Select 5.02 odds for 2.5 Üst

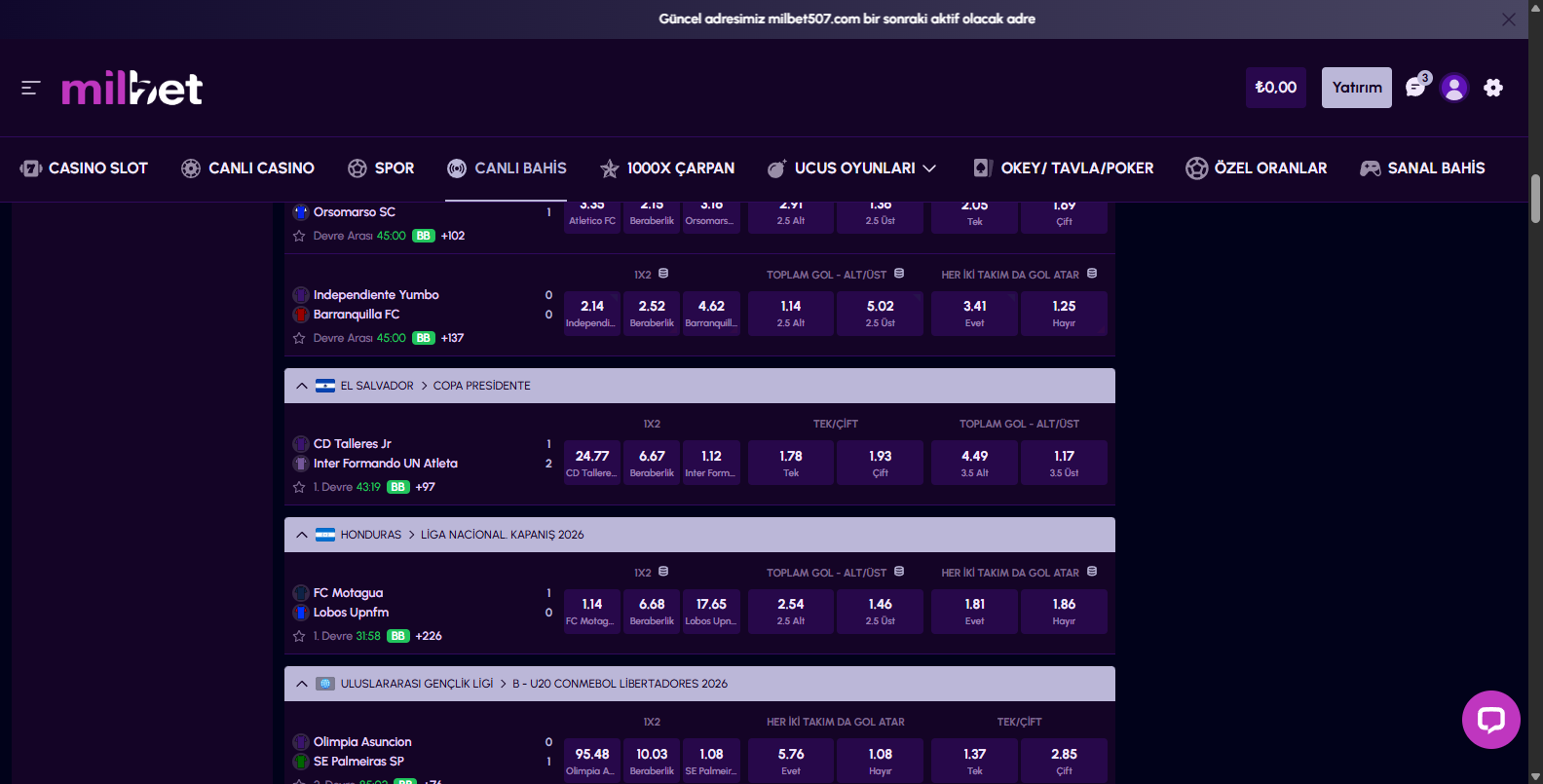[x=880, y=314]
